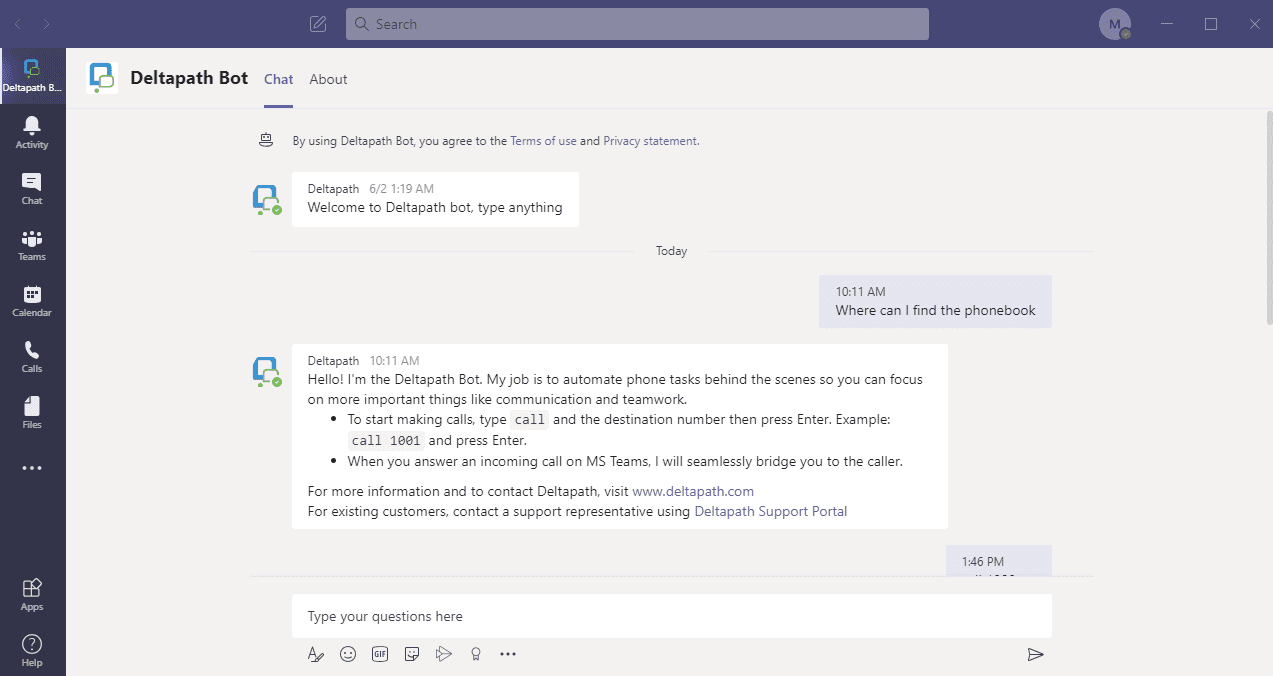Expand more apps ellipsis in left sidebar
Viewport: 1273px width, 676px height.
(x=32, y=468)
